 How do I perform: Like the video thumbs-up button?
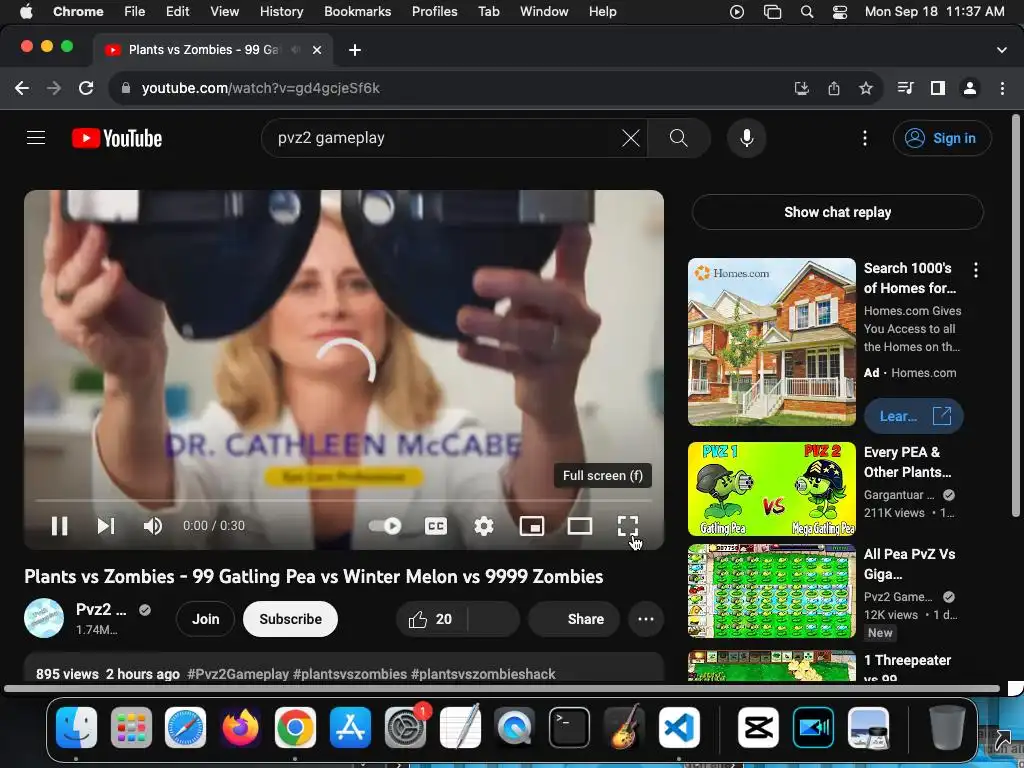(x=430, y=618)
